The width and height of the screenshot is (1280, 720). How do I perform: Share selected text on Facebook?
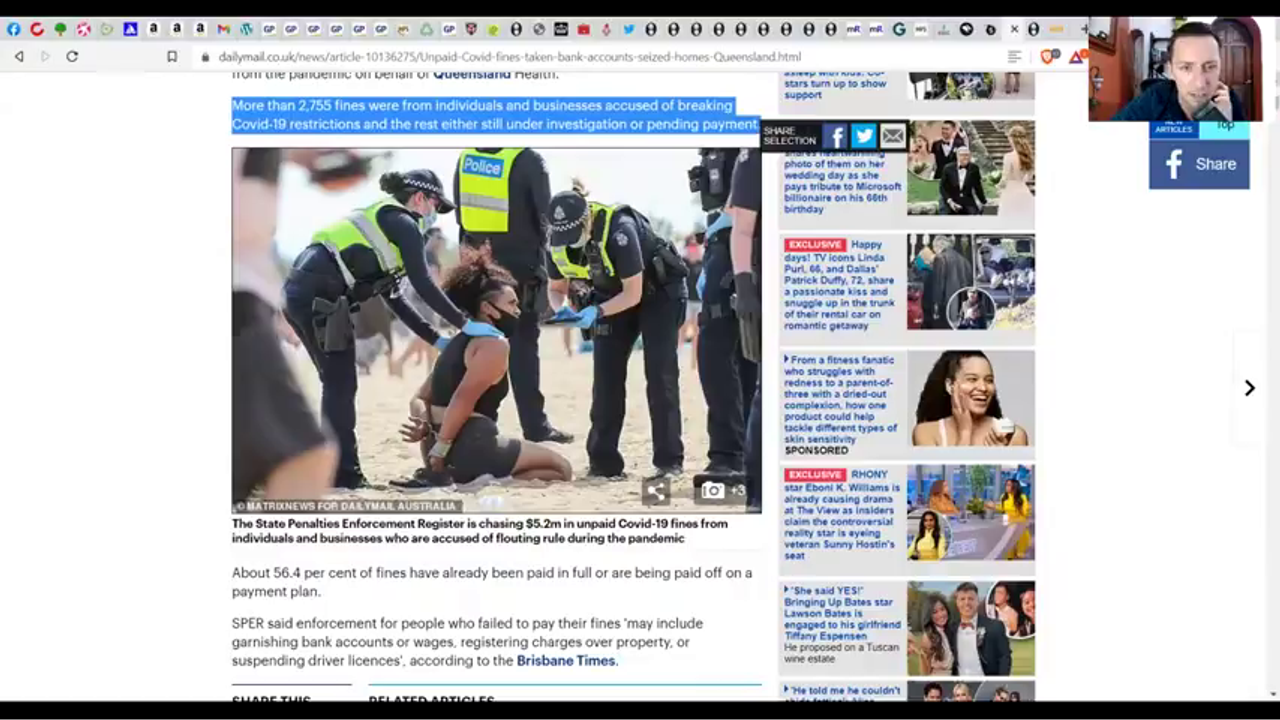pos(834,136)
